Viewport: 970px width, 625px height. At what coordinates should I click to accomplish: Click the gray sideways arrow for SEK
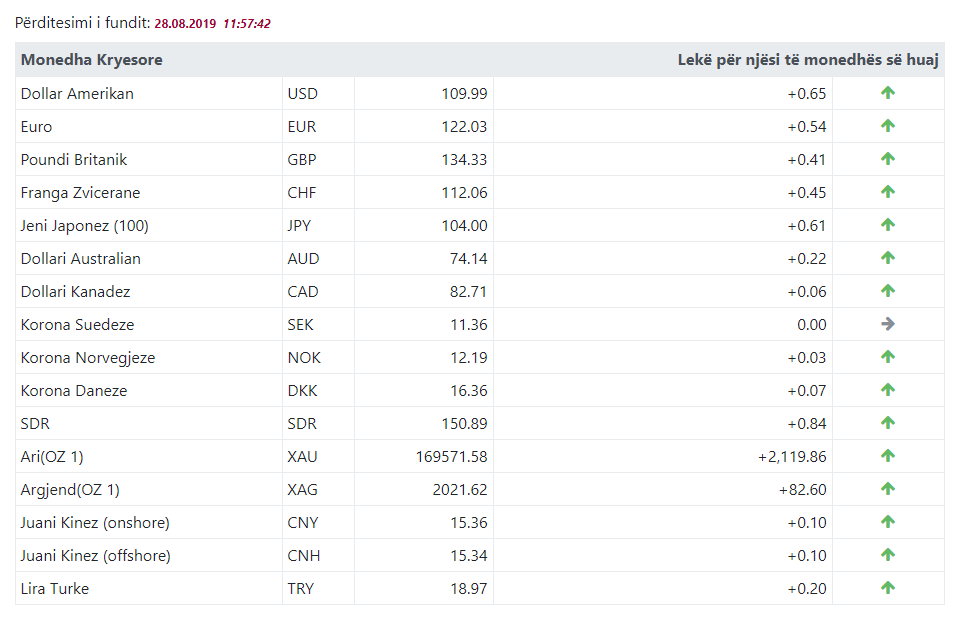[888, 324]
